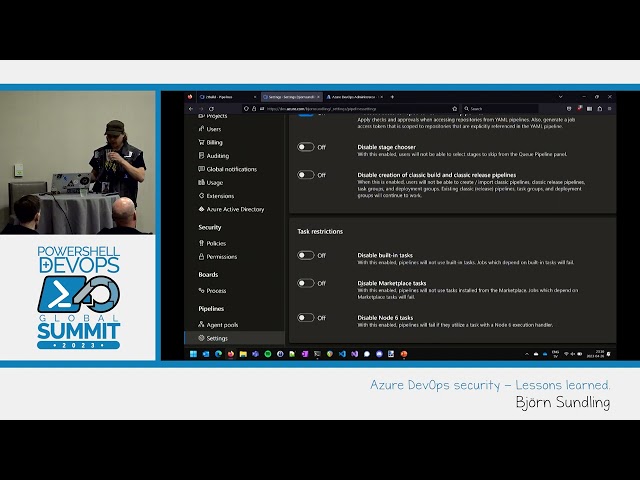Screen dimensions: 640x480
Task: Click the Pipelines section heading
Action: pos(211,309)
